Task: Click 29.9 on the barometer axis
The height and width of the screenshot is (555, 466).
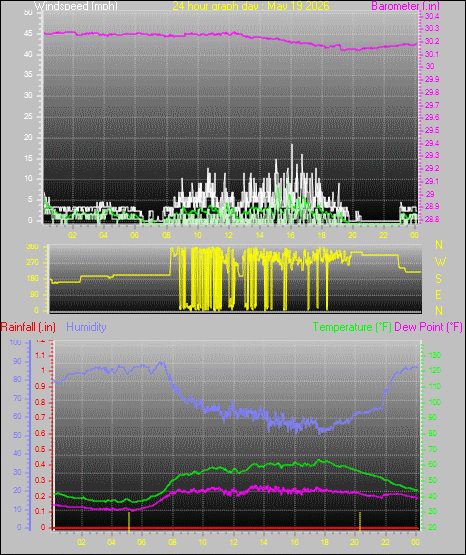Action: point(432,79)
